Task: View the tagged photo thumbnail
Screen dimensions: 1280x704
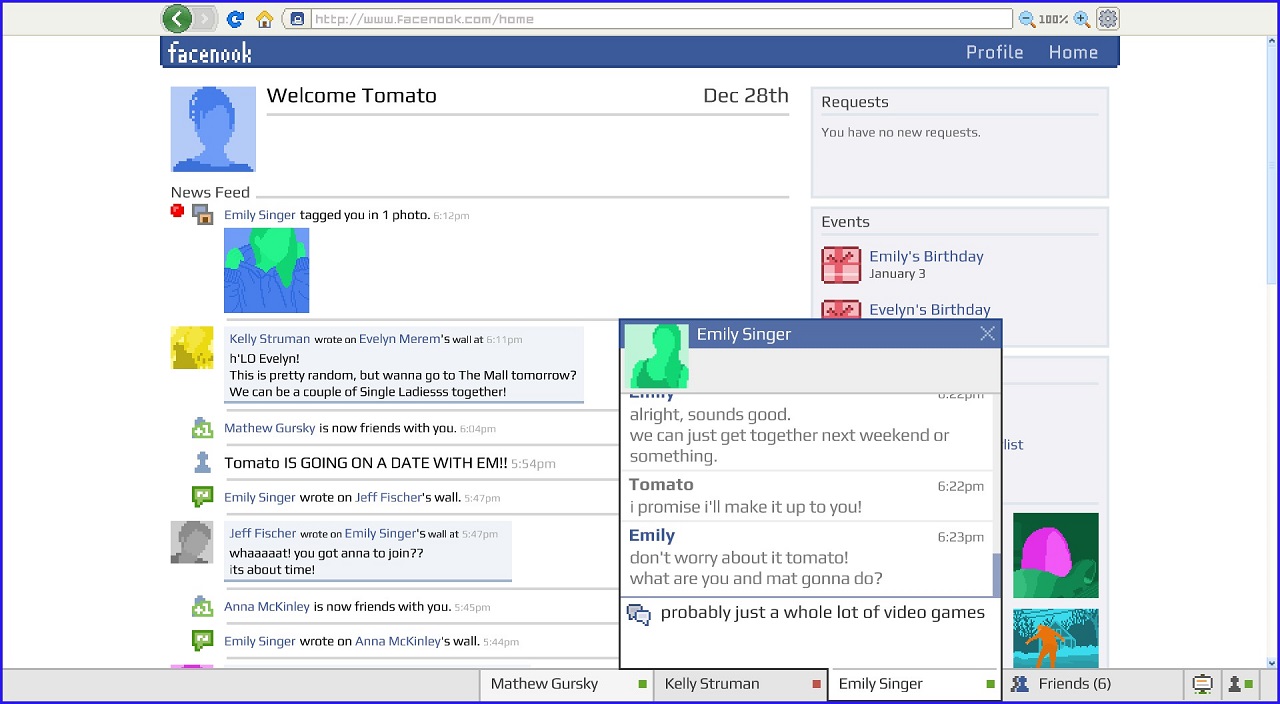Action: (x=266, y=270)
